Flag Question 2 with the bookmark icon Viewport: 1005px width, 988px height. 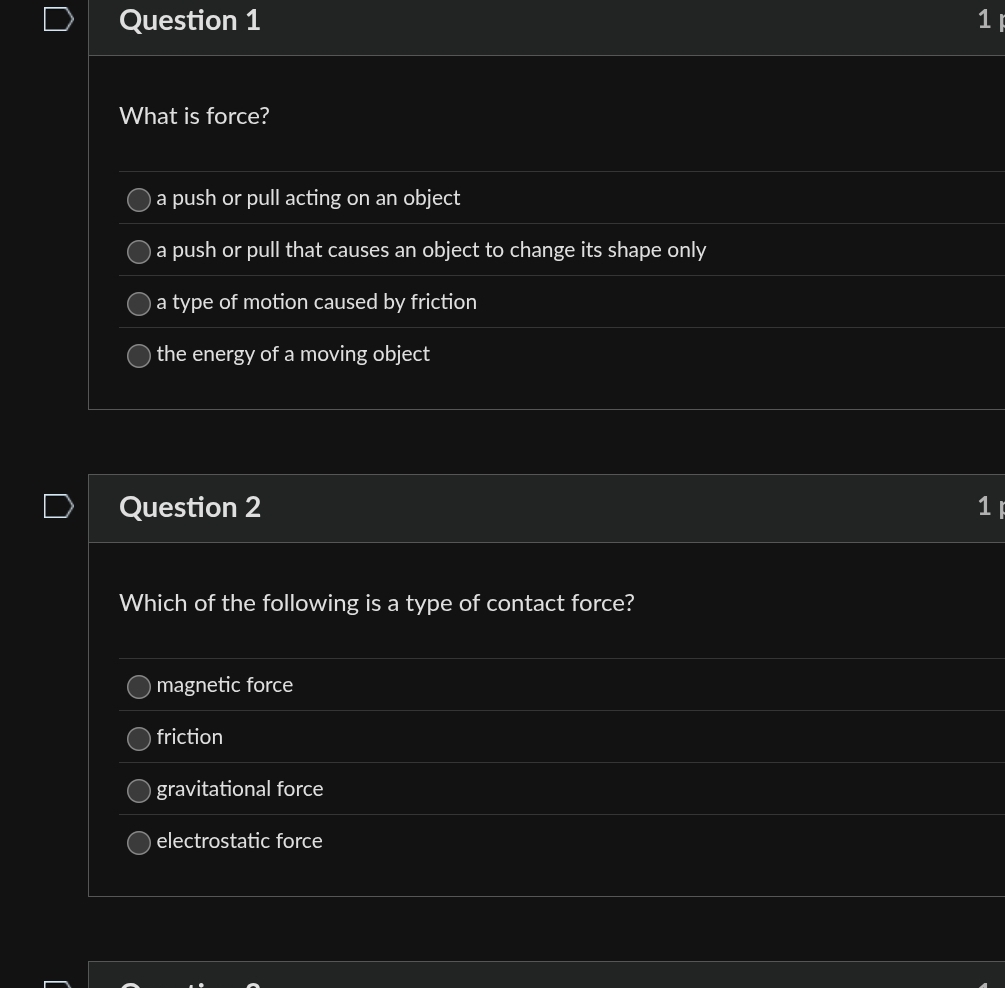[58, 506]
